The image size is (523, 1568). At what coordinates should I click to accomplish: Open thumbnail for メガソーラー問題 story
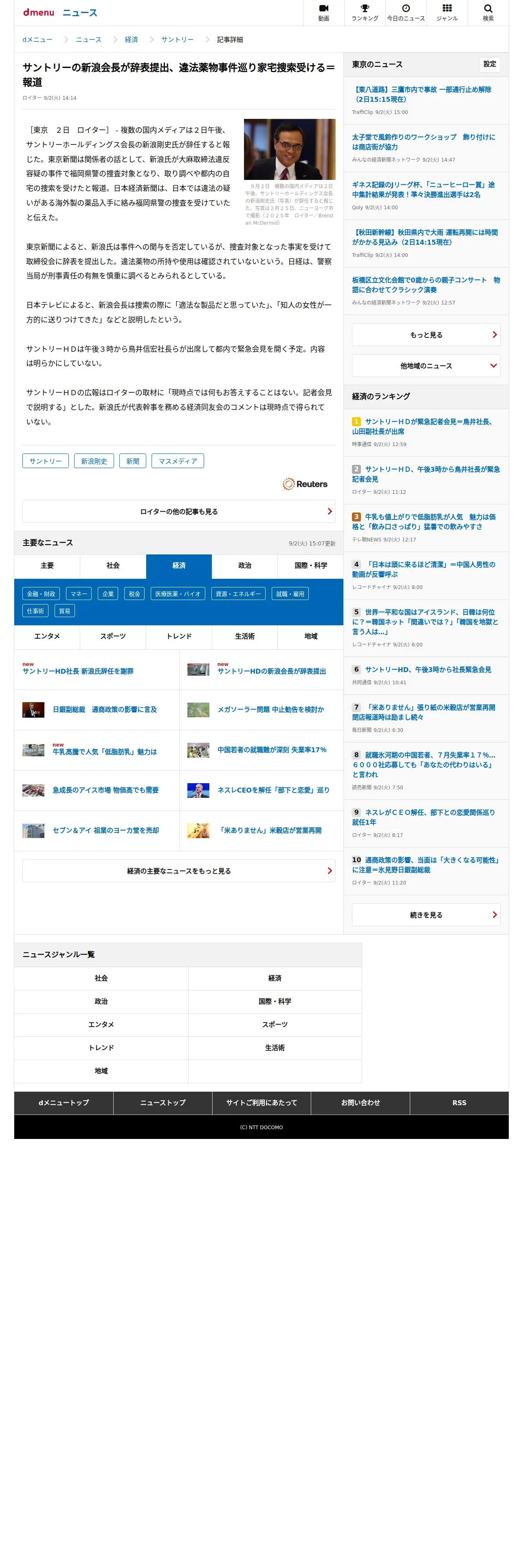coord(198,710)
